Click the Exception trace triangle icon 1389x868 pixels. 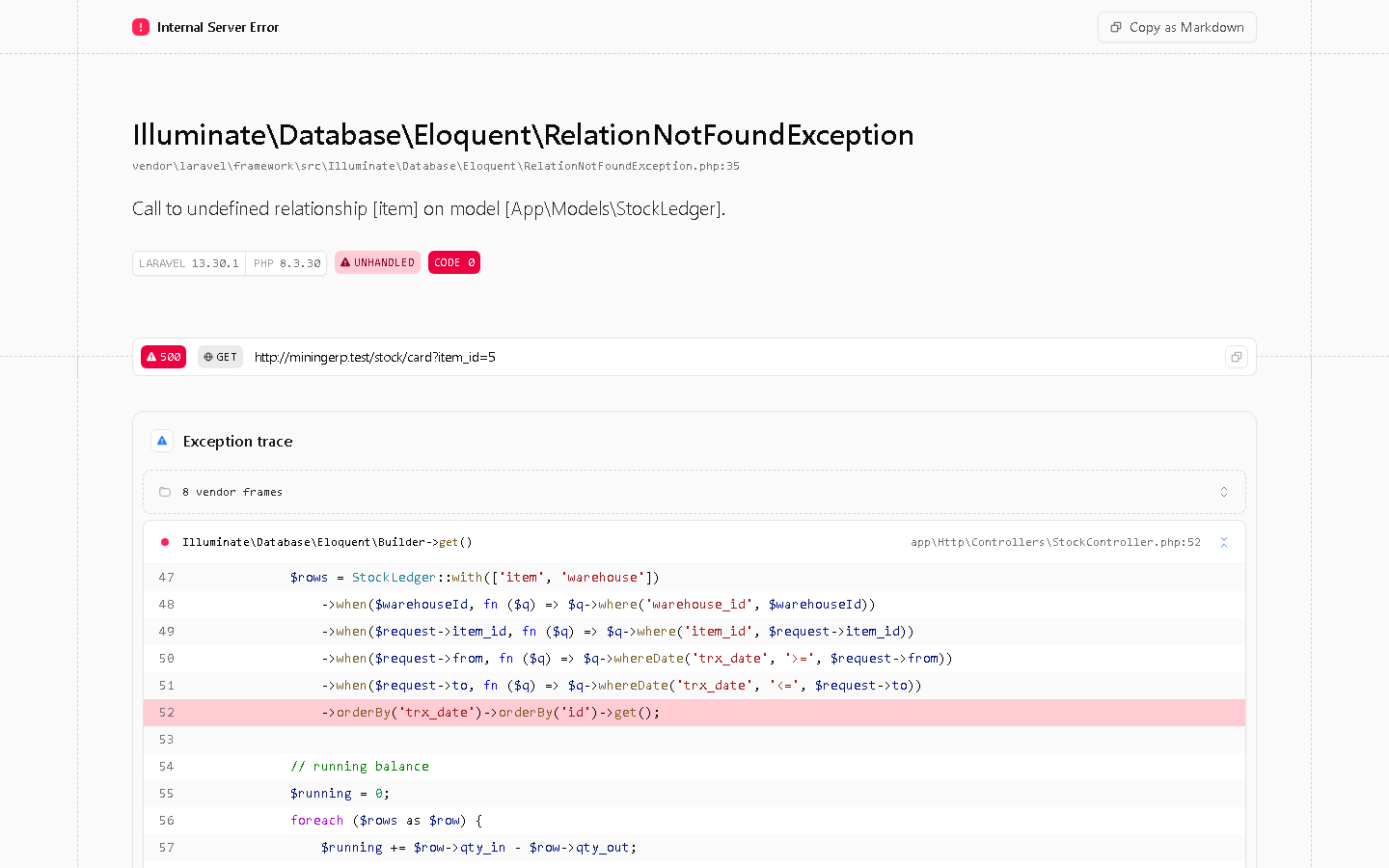coord(162,441)
